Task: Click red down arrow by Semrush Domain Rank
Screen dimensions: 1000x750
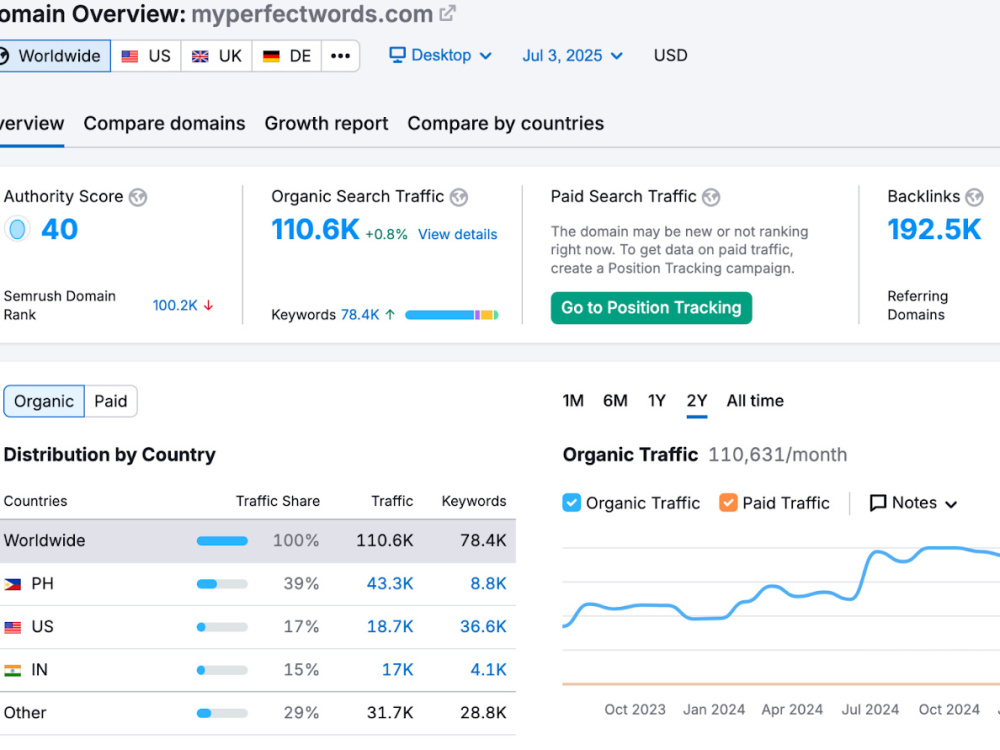Action: coord(208,305)
